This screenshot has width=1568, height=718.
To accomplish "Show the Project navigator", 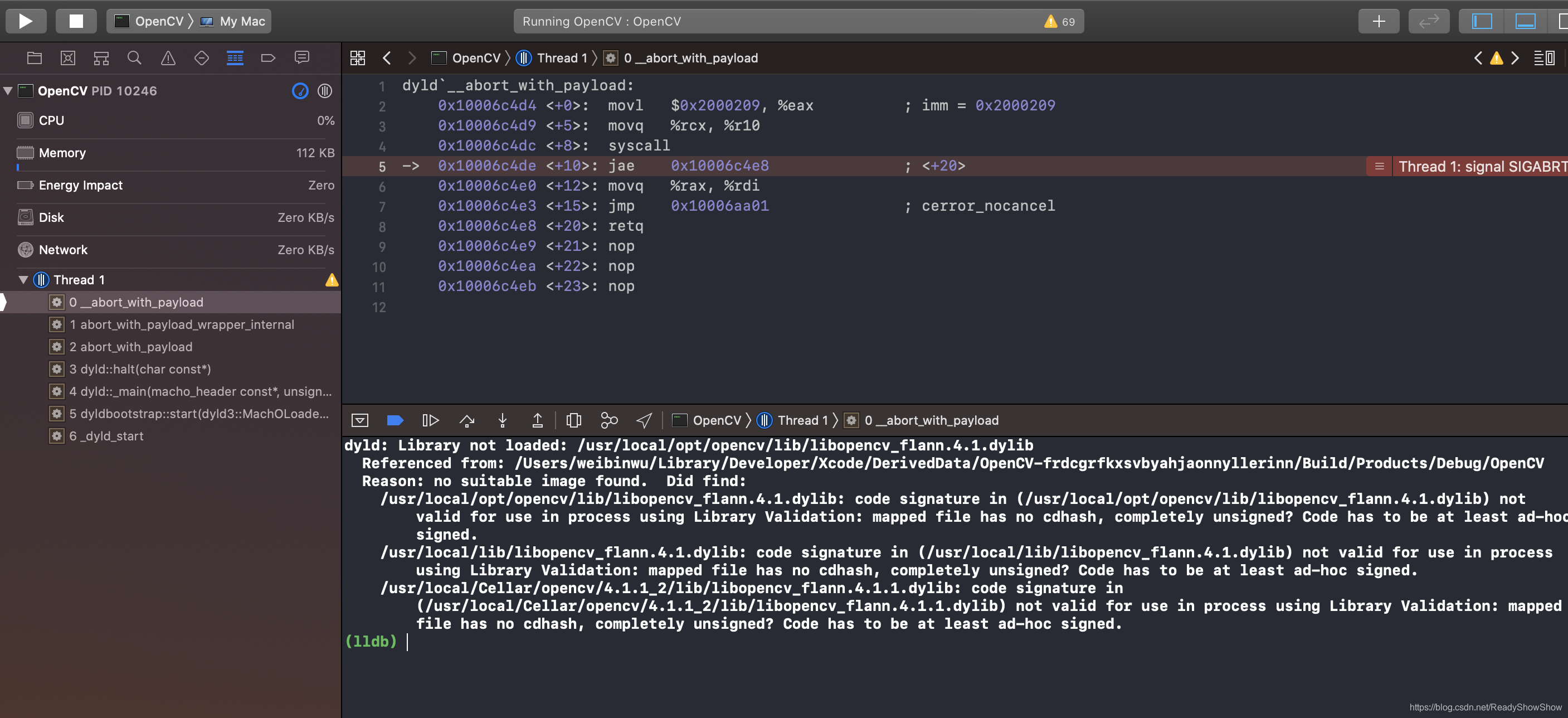I will 35,58.
